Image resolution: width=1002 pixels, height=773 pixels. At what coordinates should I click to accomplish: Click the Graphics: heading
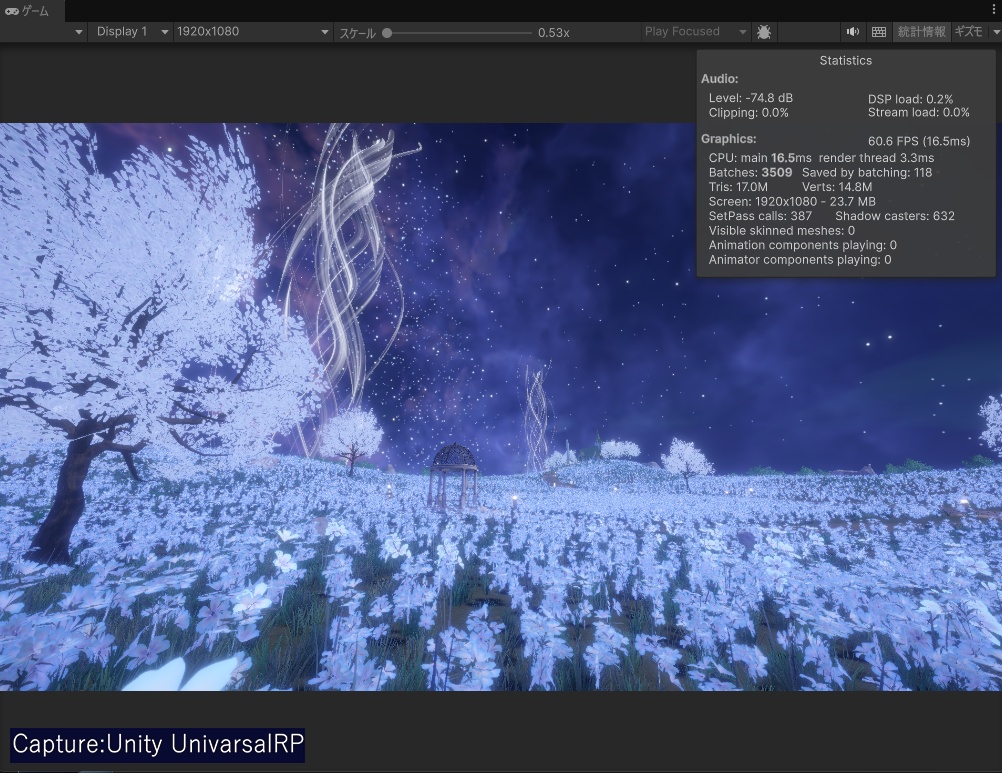(728, 139)
